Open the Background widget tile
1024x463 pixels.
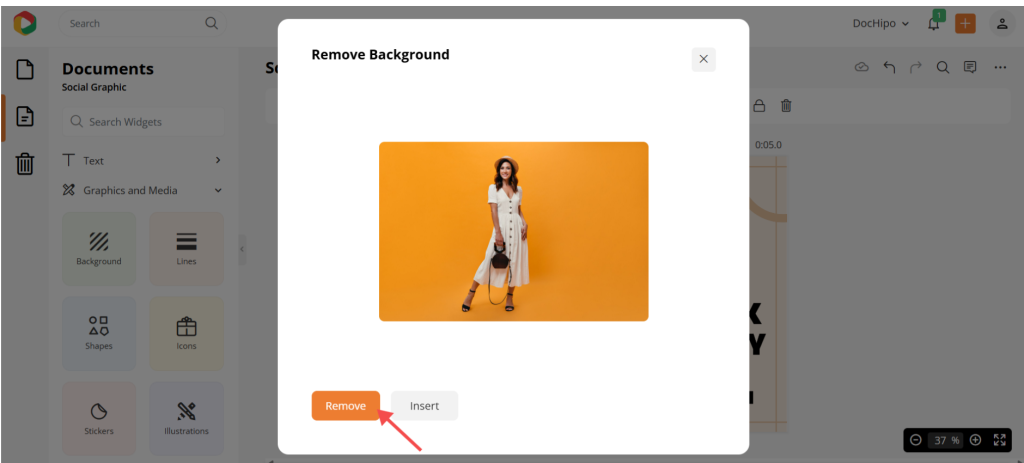99,249
